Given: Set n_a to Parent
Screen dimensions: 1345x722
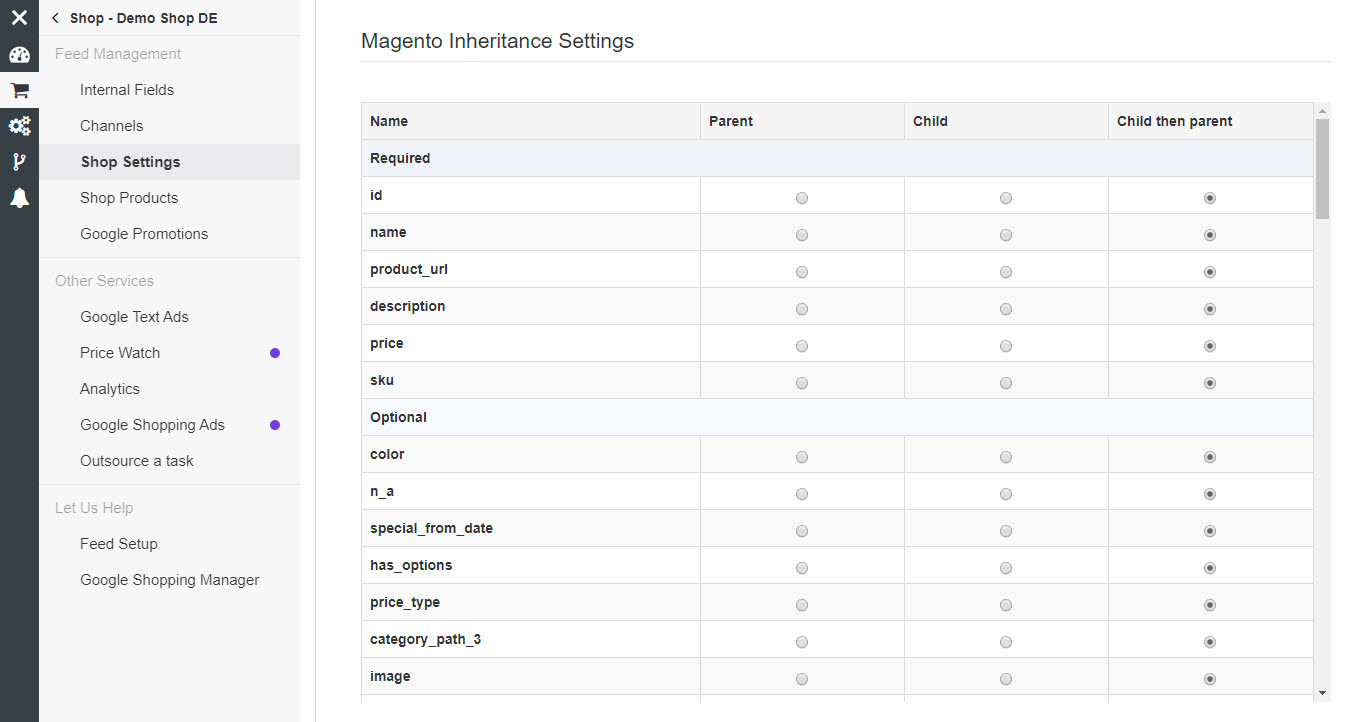Looking at the screenshot, I should click(x=802, y=494).
